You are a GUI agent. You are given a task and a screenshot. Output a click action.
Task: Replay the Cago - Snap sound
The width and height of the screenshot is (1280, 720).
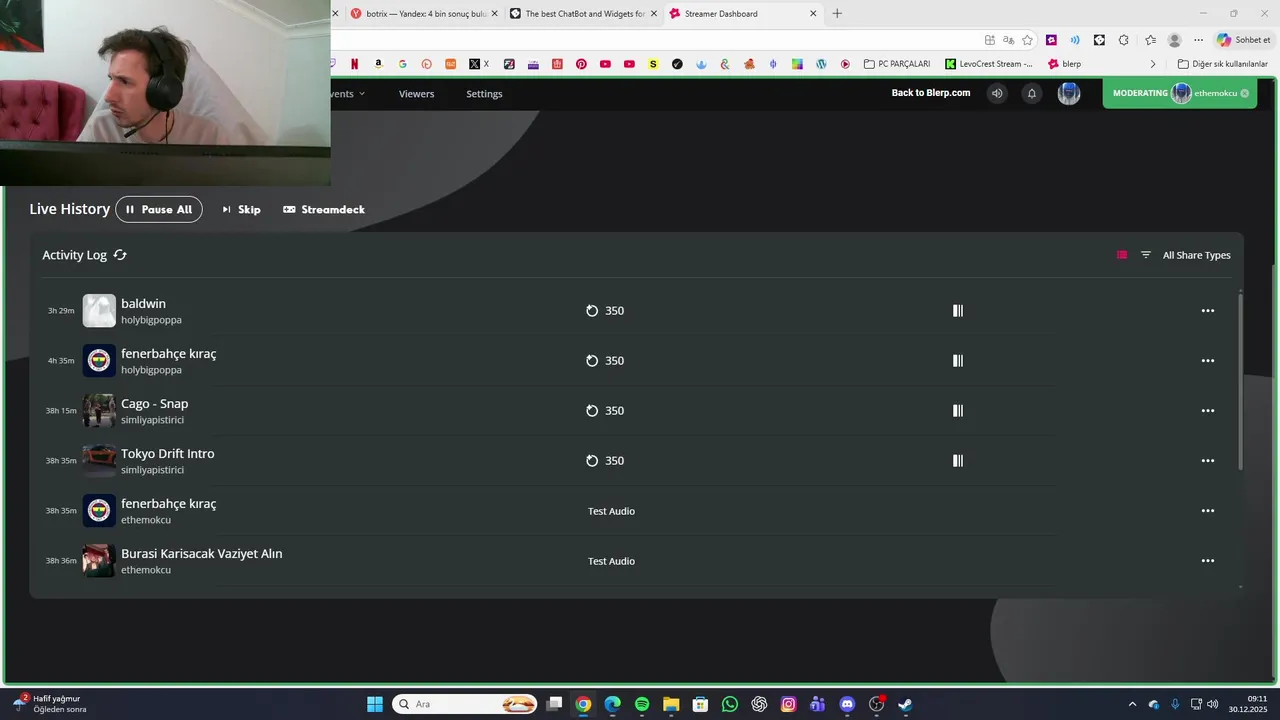tap(592, 411)
